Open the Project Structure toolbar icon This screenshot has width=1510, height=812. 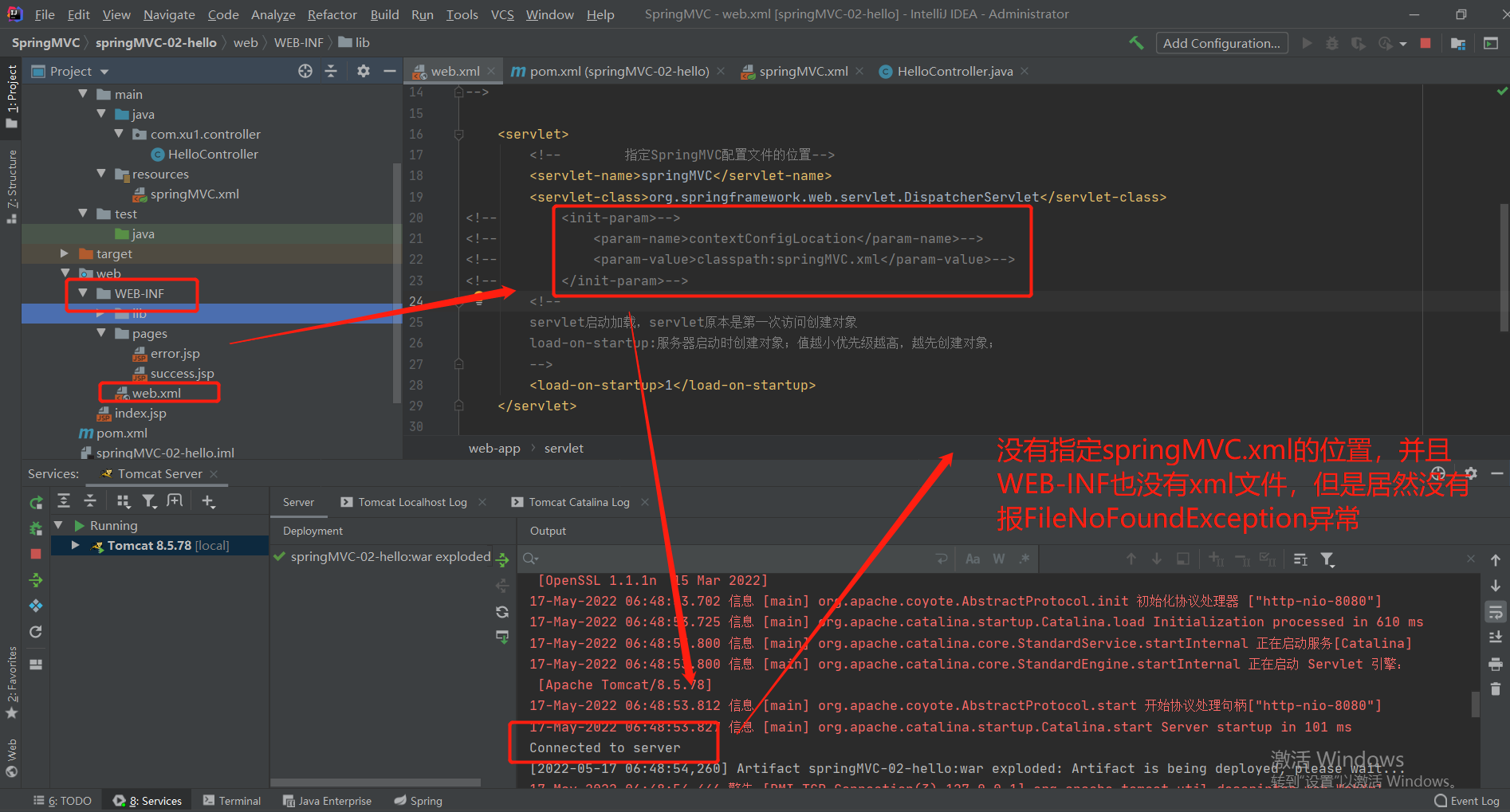(1458, 43)
